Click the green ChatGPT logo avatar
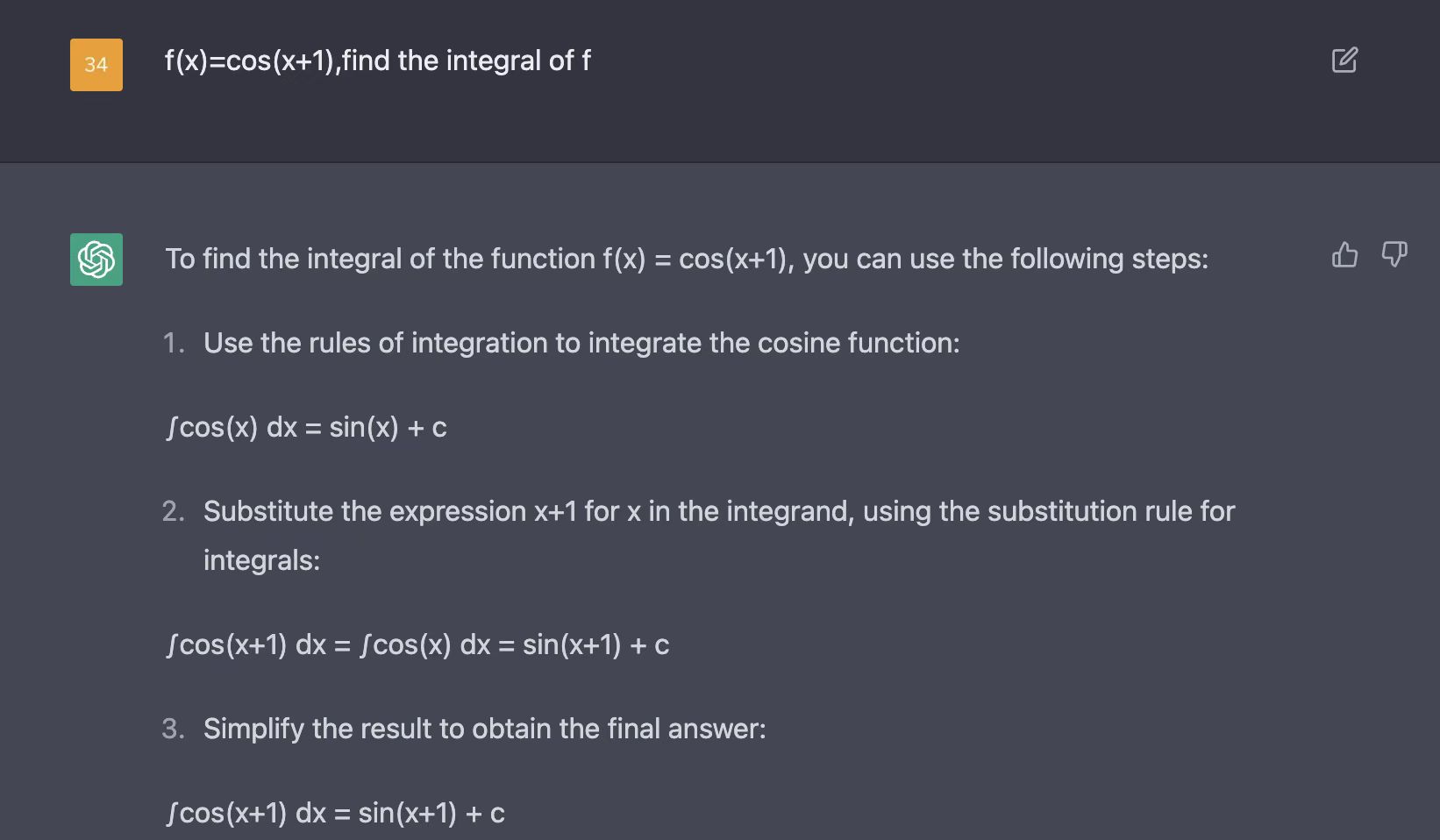Screen dimensions: 1440x840 point(96,260)
